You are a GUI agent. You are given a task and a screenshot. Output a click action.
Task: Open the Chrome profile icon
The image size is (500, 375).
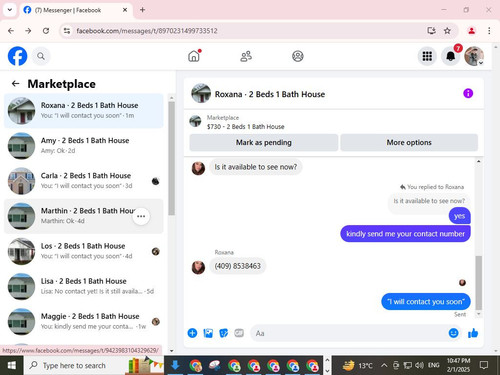(x=471, y=31)
